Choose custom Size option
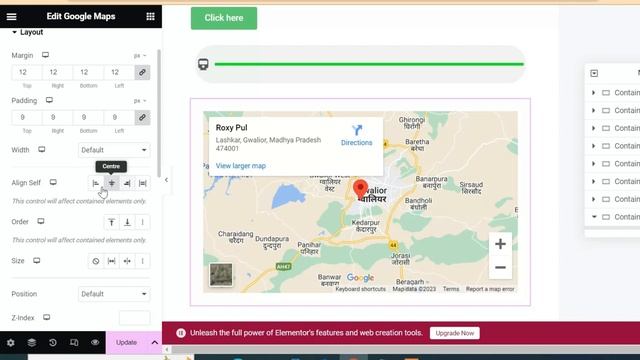The height and width of the screenshot is (360, 640). (142, 261)
